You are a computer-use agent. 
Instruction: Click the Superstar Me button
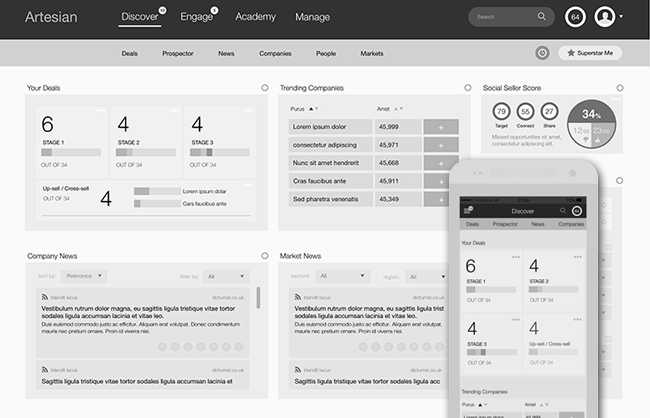point(590,53)
